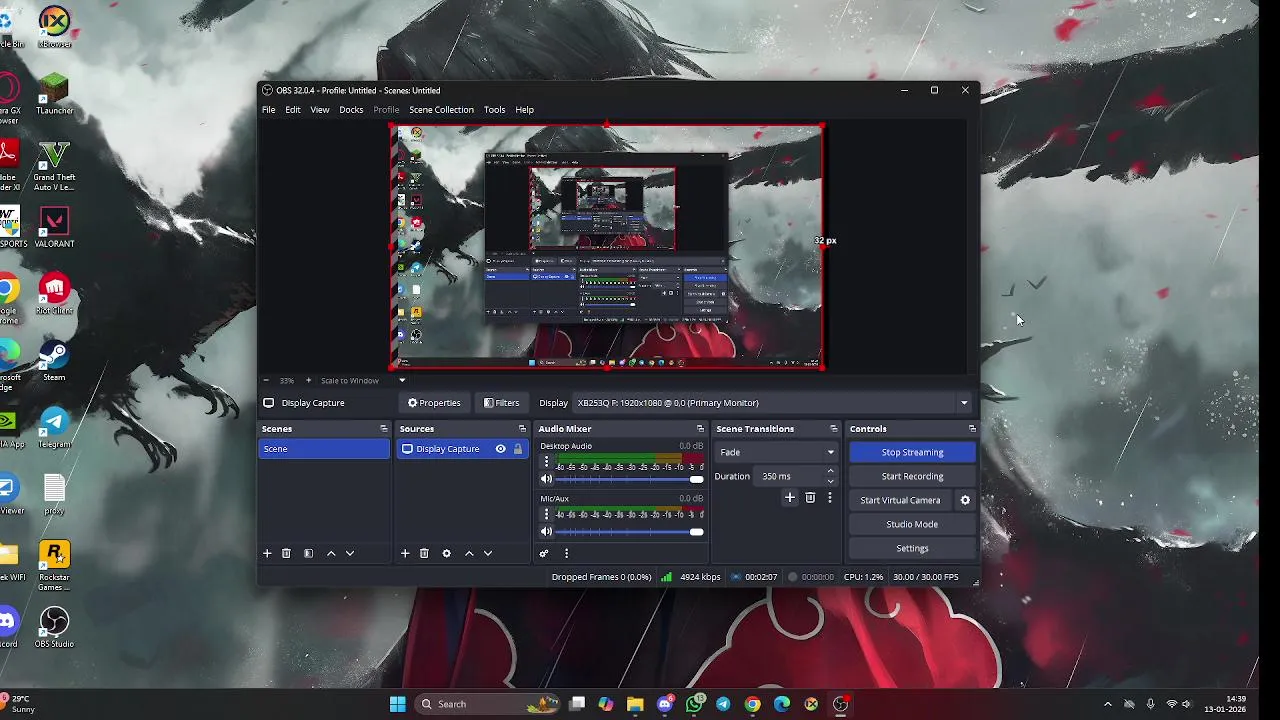This screenshot has width=1280, height=720.
Task: Open source Filters button
Action: 502,403
